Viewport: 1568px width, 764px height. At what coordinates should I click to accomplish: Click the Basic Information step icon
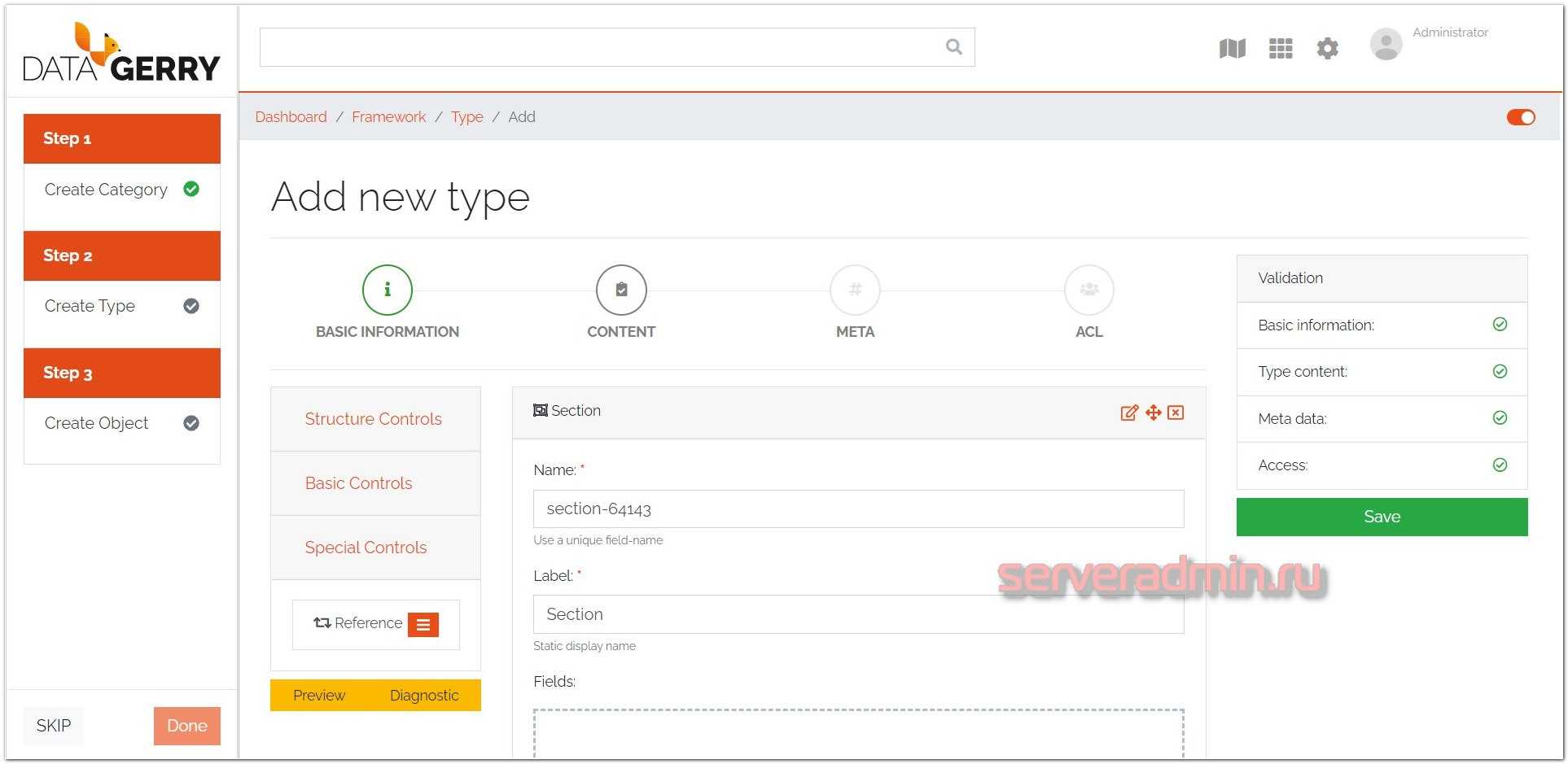point(388,290)
